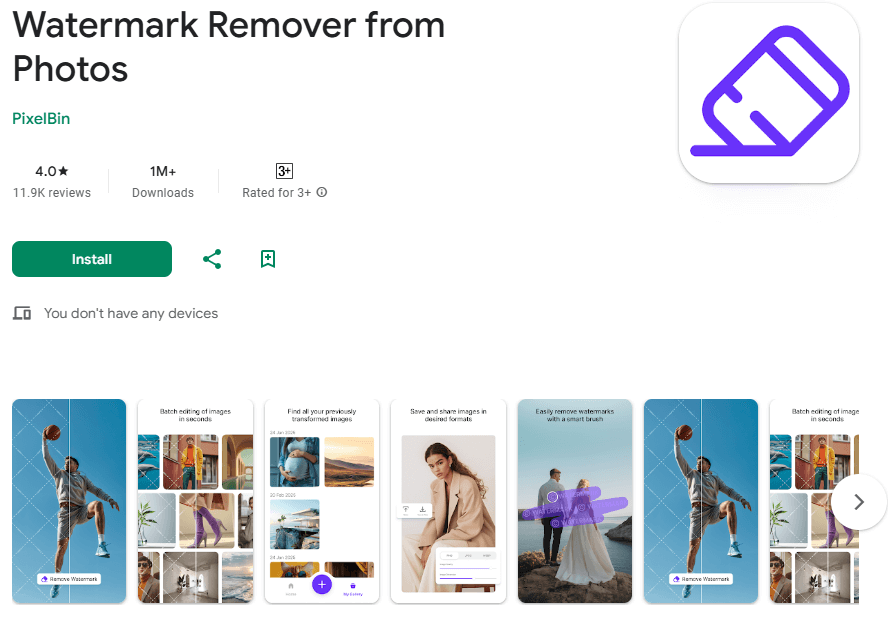Click the purple eraser app icon

tap(769, 93)
